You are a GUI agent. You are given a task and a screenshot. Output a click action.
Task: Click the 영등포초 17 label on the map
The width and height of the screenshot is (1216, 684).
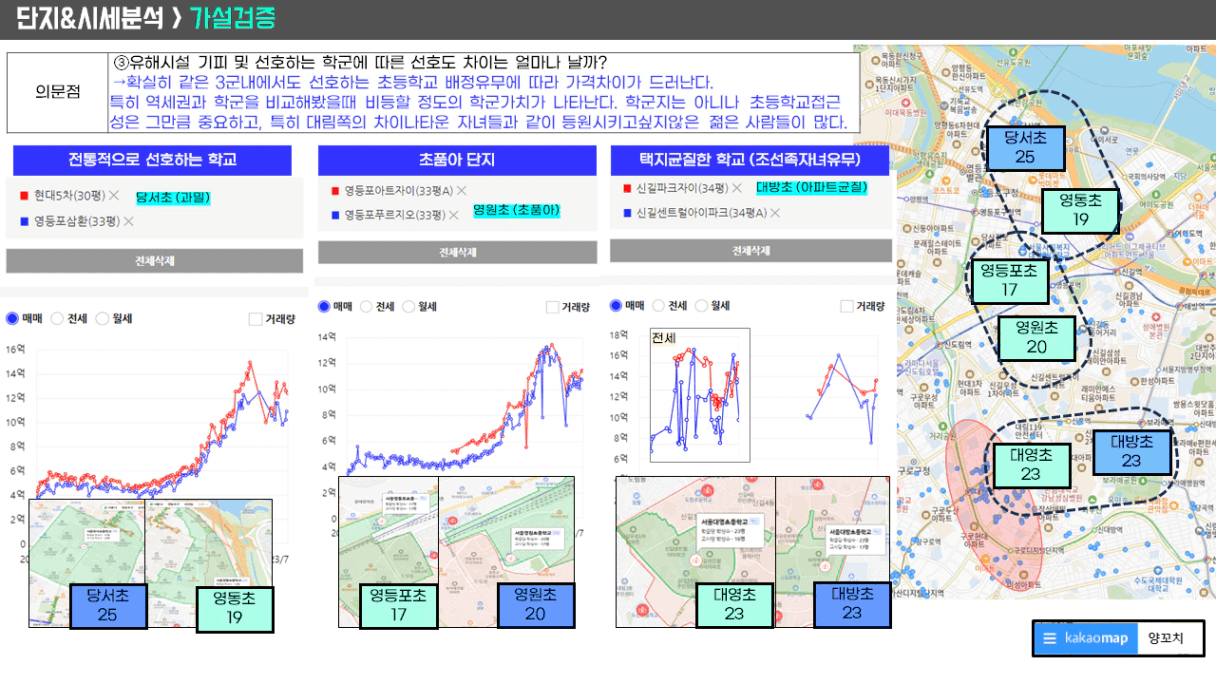pyautogui.click(x=1010, y=280)
